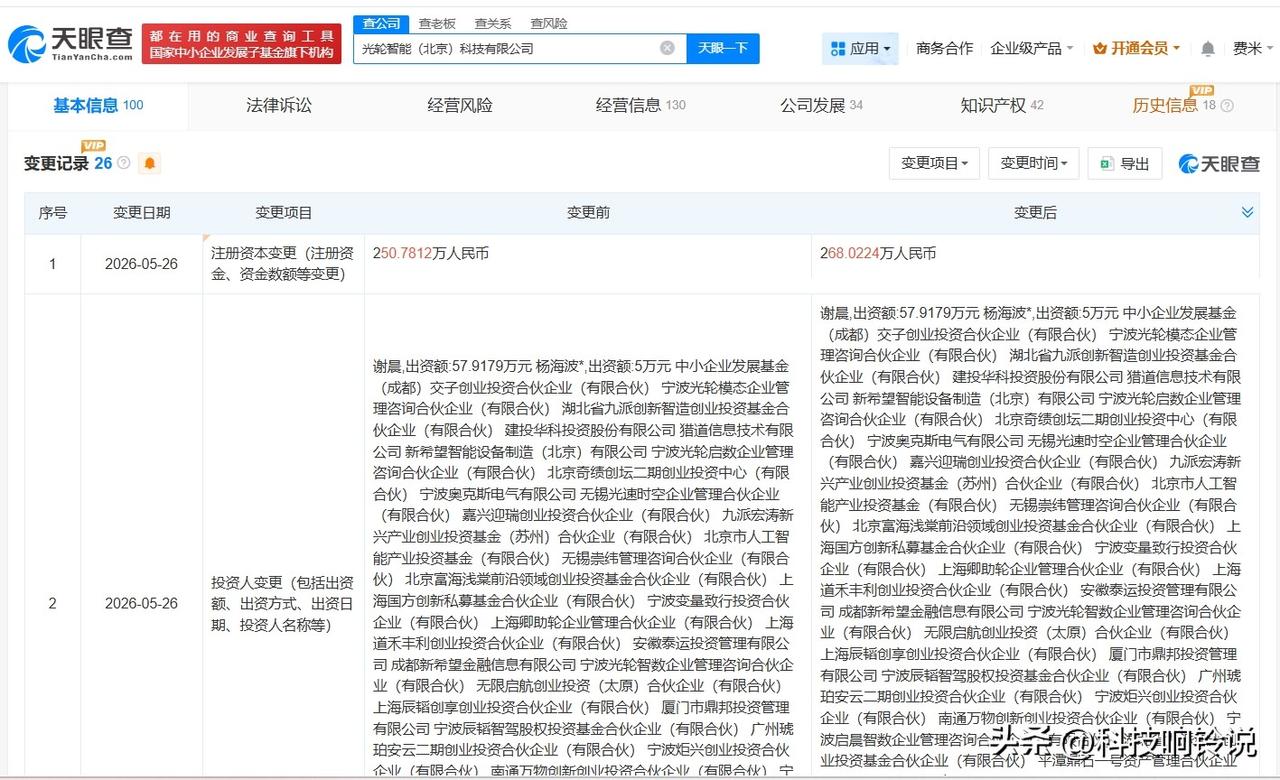Select the 法律诉讼 tab
The width and height of the screenshot is (1280, 780).
279,105
